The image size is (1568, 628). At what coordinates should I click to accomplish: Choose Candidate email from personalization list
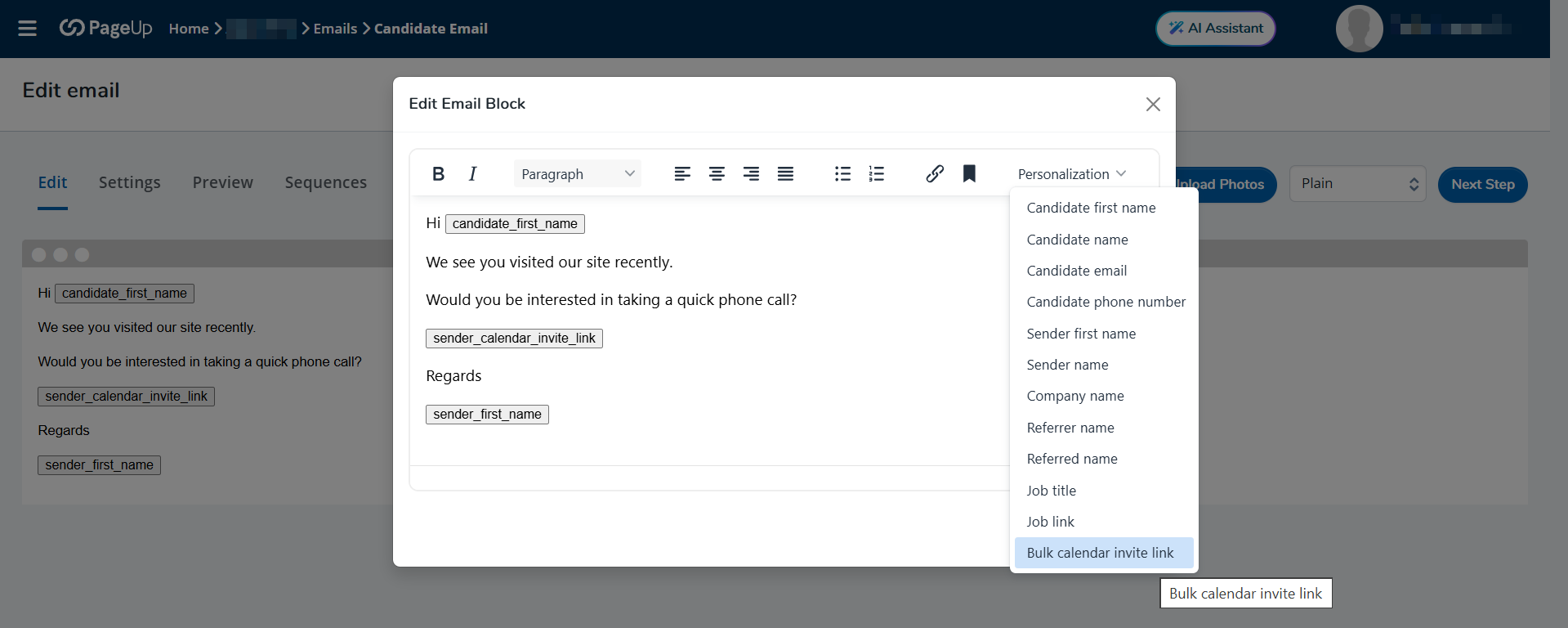click(1076, 271)
